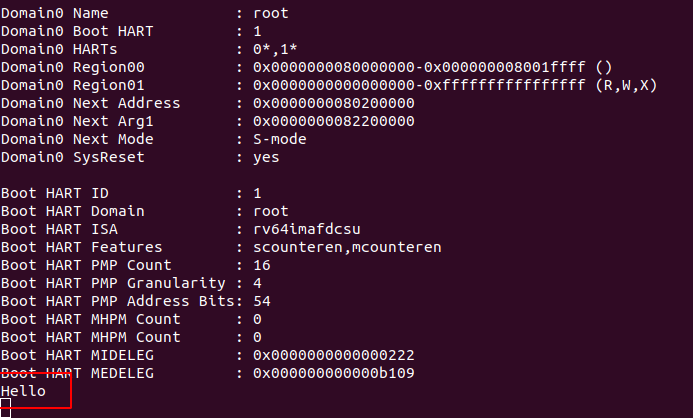This screenshot has height=418, width=693.
Task: Click the MIDELEG value 0x0000000000000222
Action: tap(334, 355)
